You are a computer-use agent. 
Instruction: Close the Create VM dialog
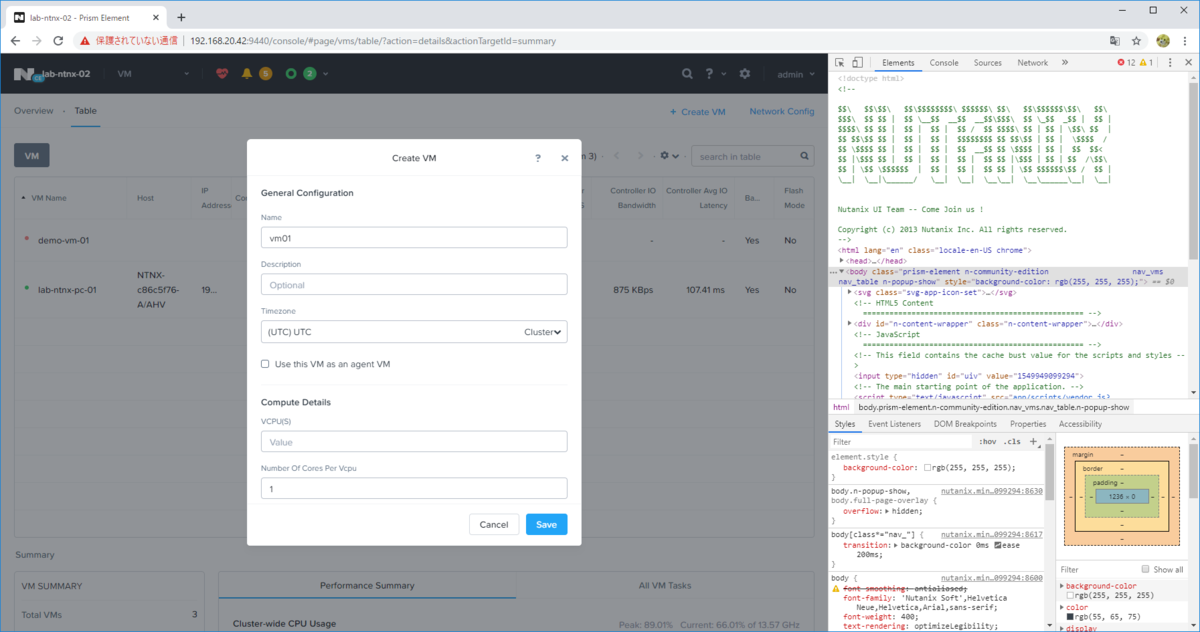point(565,158)
